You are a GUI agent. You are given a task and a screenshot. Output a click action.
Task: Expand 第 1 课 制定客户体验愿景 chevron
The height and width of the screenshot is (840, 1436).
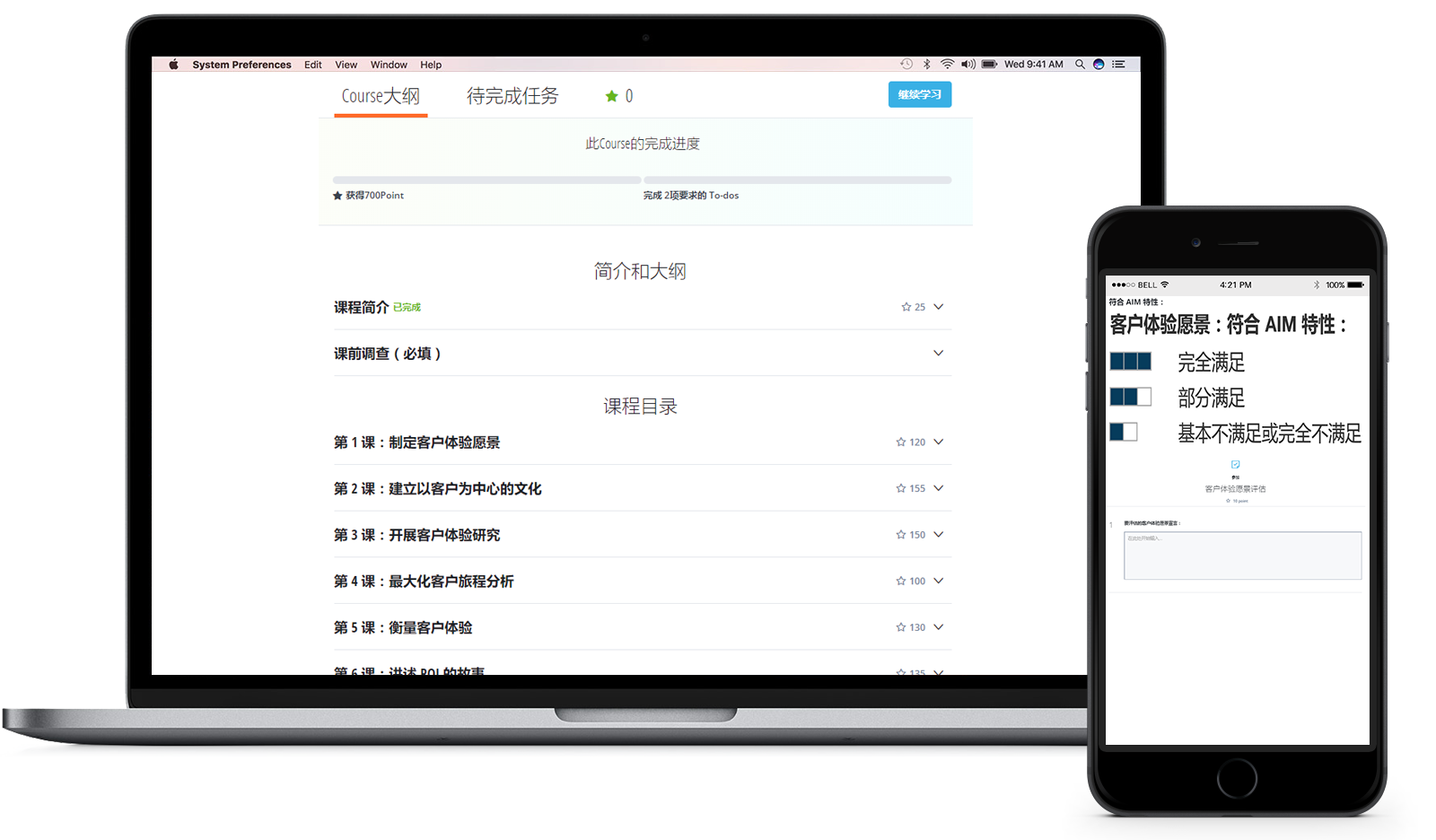click(939, 442)
